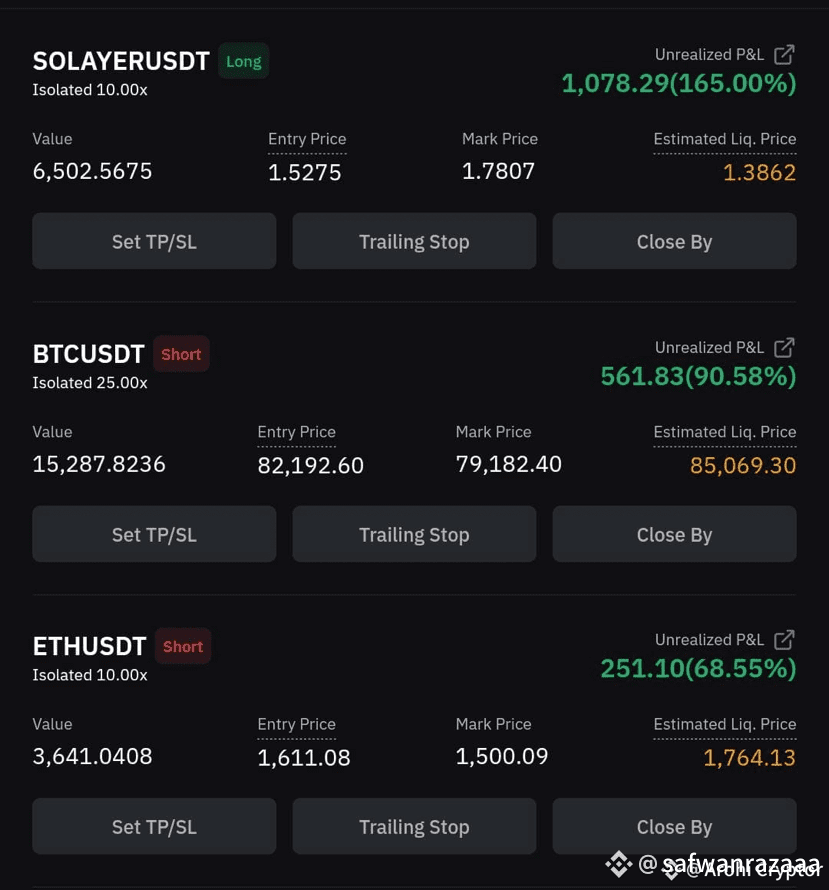The width and height of the screenshot is (829, 890).
Task: Open the BTCUSDT pair title
Action: (88, 354)
